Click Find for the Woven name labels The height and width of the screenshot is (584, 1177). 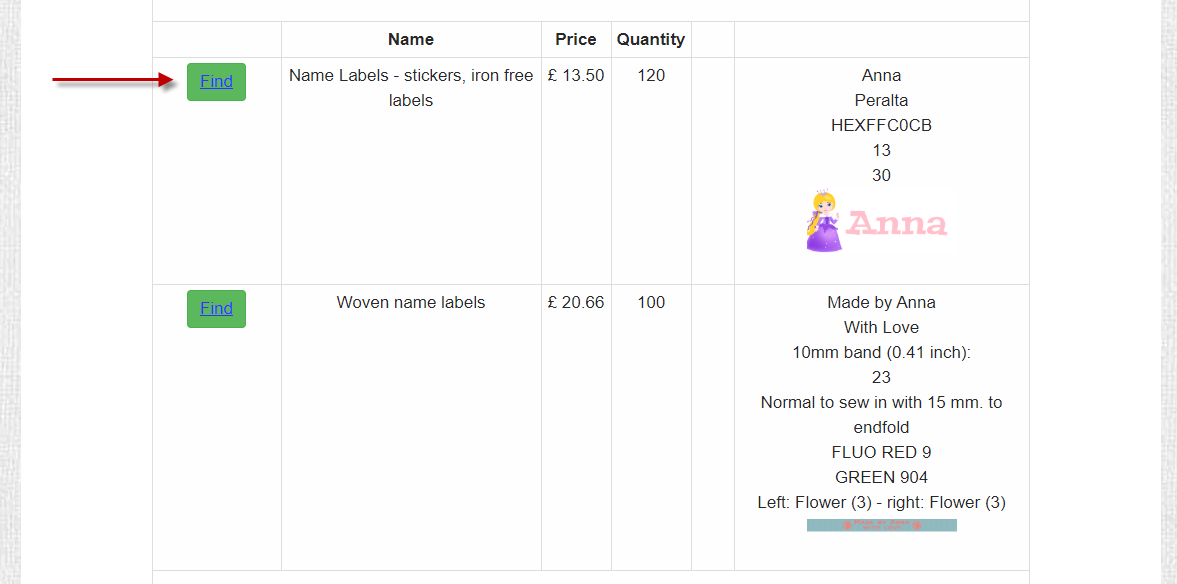[216, 309]
